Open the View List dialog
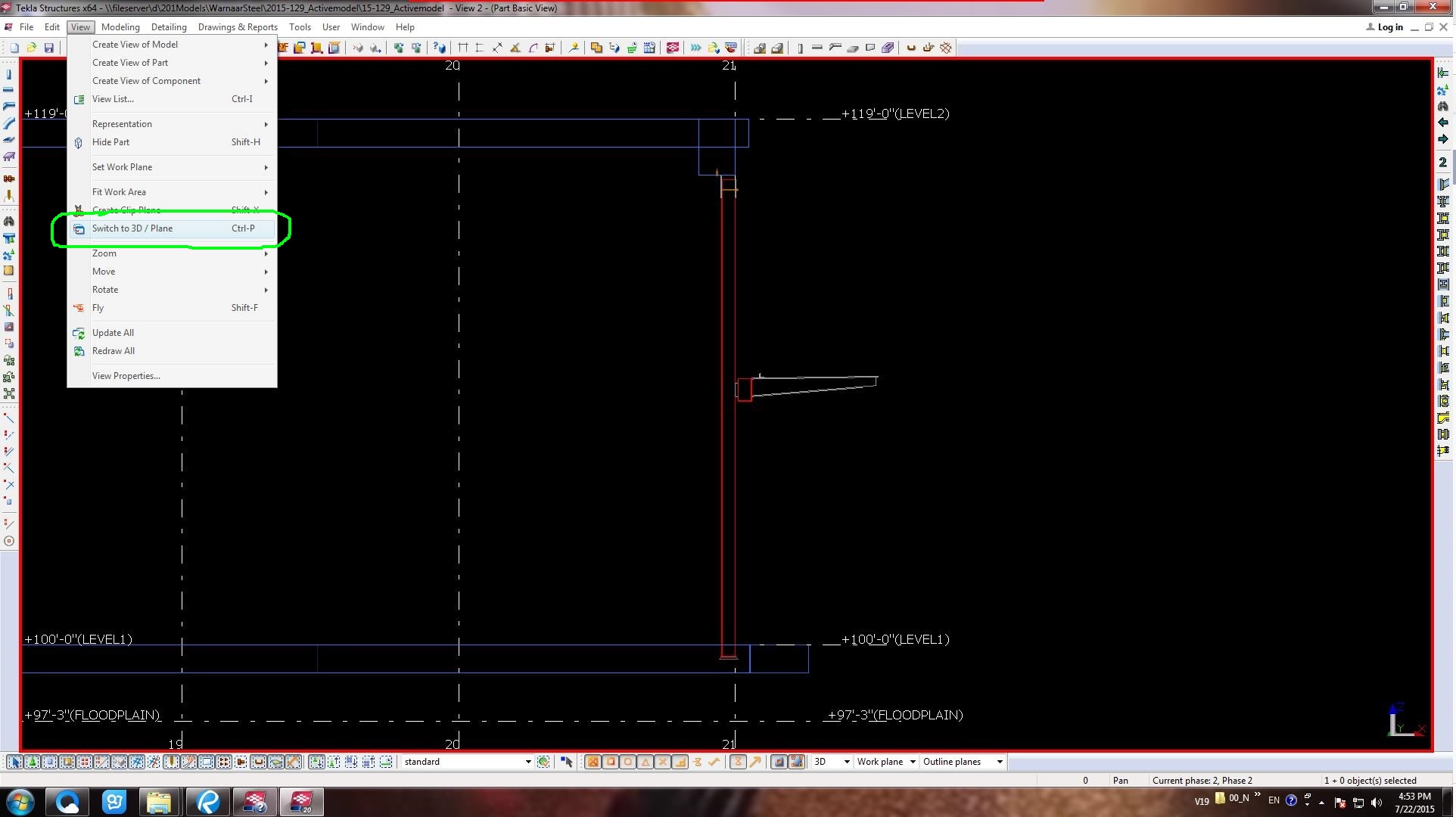This screenshot has height=817, width=1456. pyautogui.click(x=113, y=98)
